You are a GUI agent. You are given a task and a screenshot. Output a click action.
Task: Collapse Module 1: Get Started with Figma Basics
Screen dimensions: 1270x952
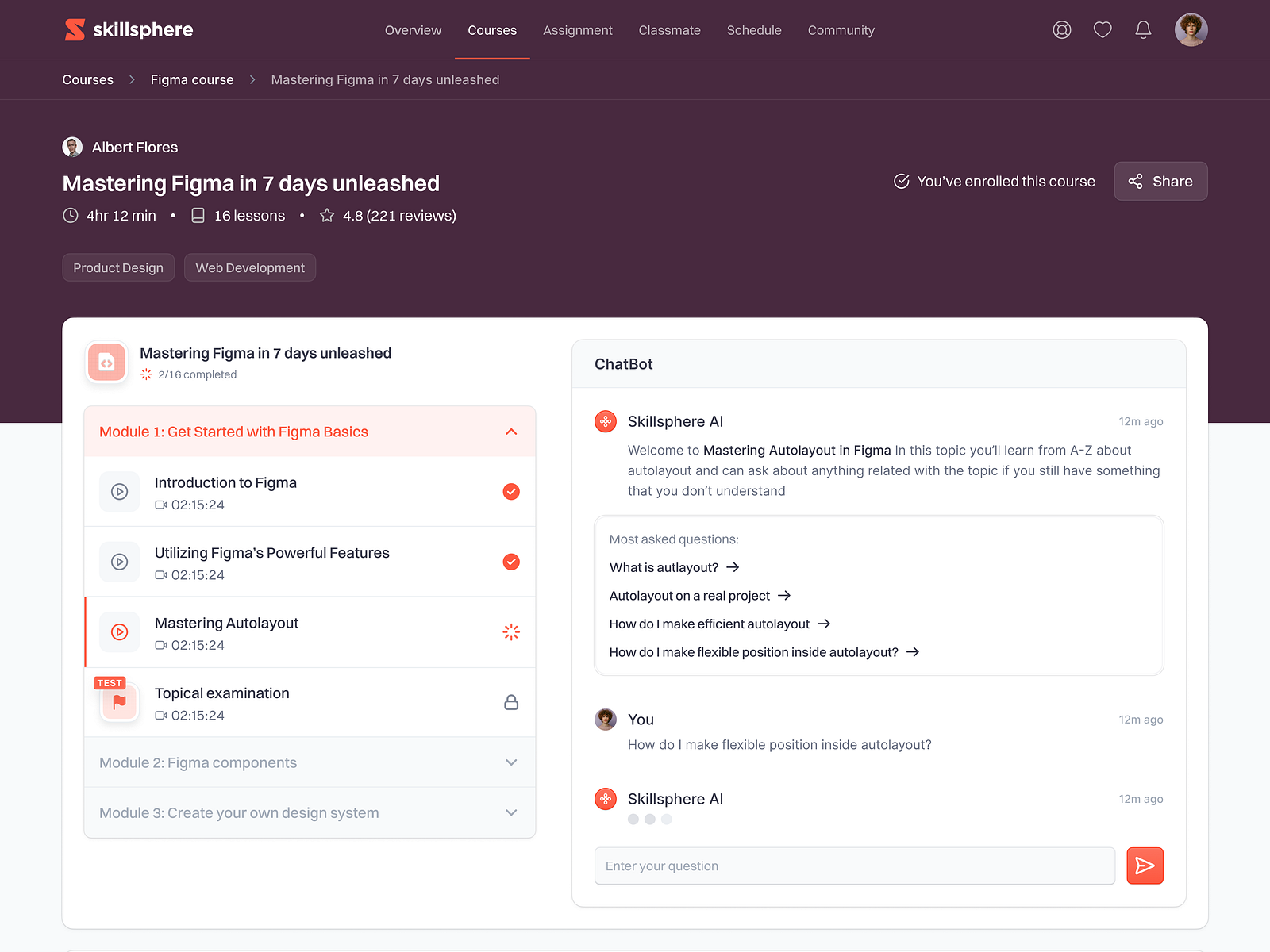tap(511, 431)
